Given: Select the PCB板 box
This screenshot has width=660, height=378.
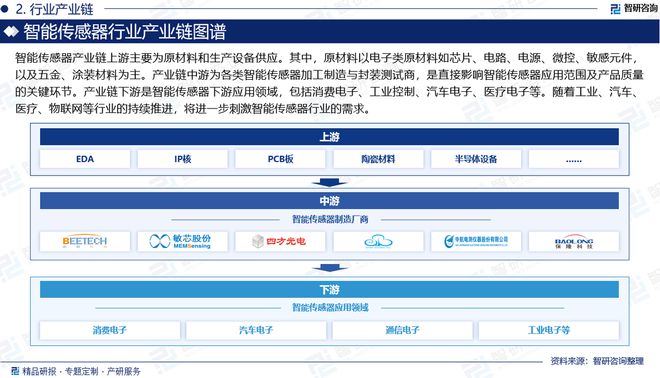Looking at the screenshot, I should point(280,159).
